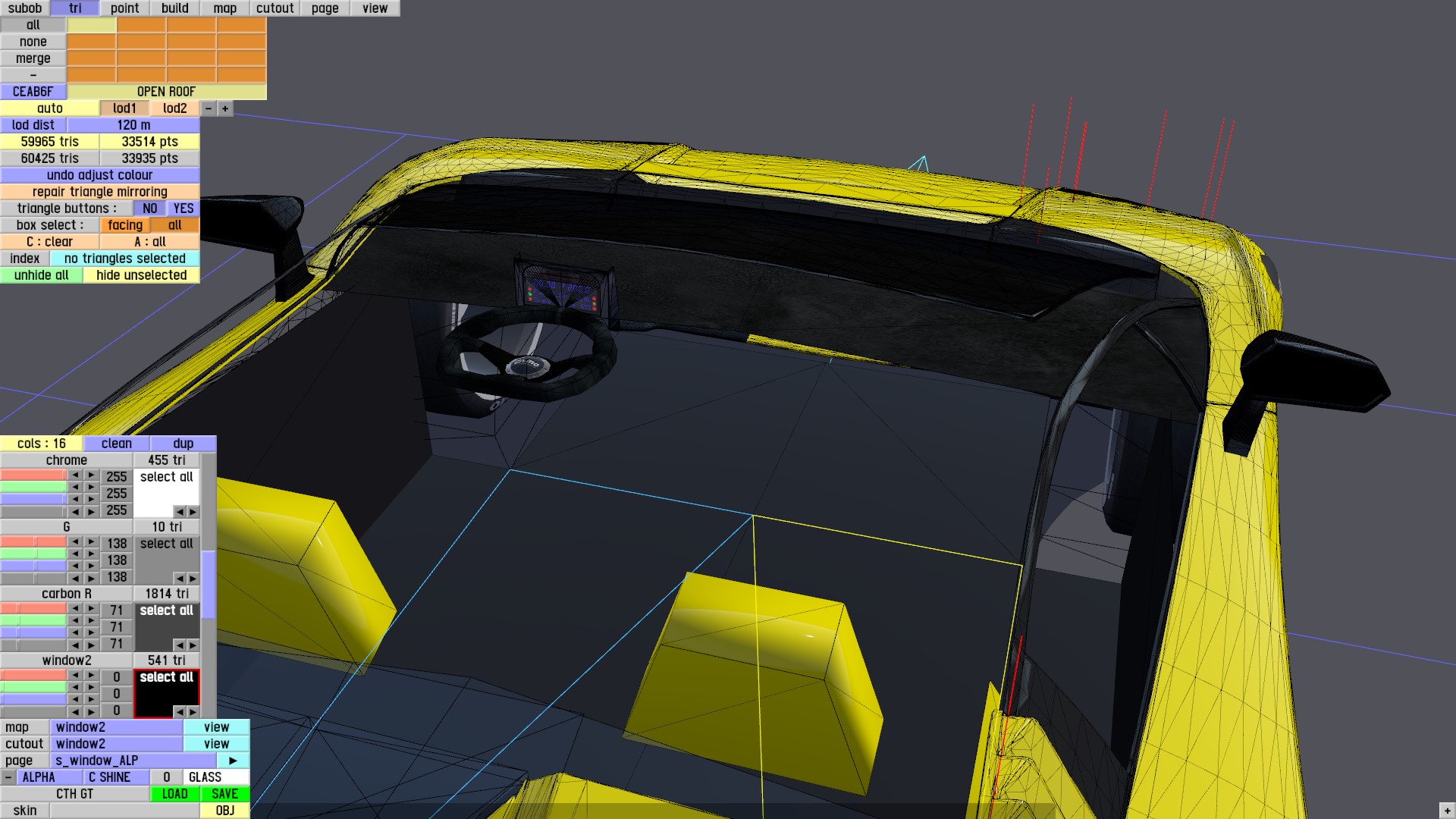Image resolution: width=1456 pixels, height=819 pixels.
Task: Click the red slider of carbon R
Action: click(x=33, y=609)
